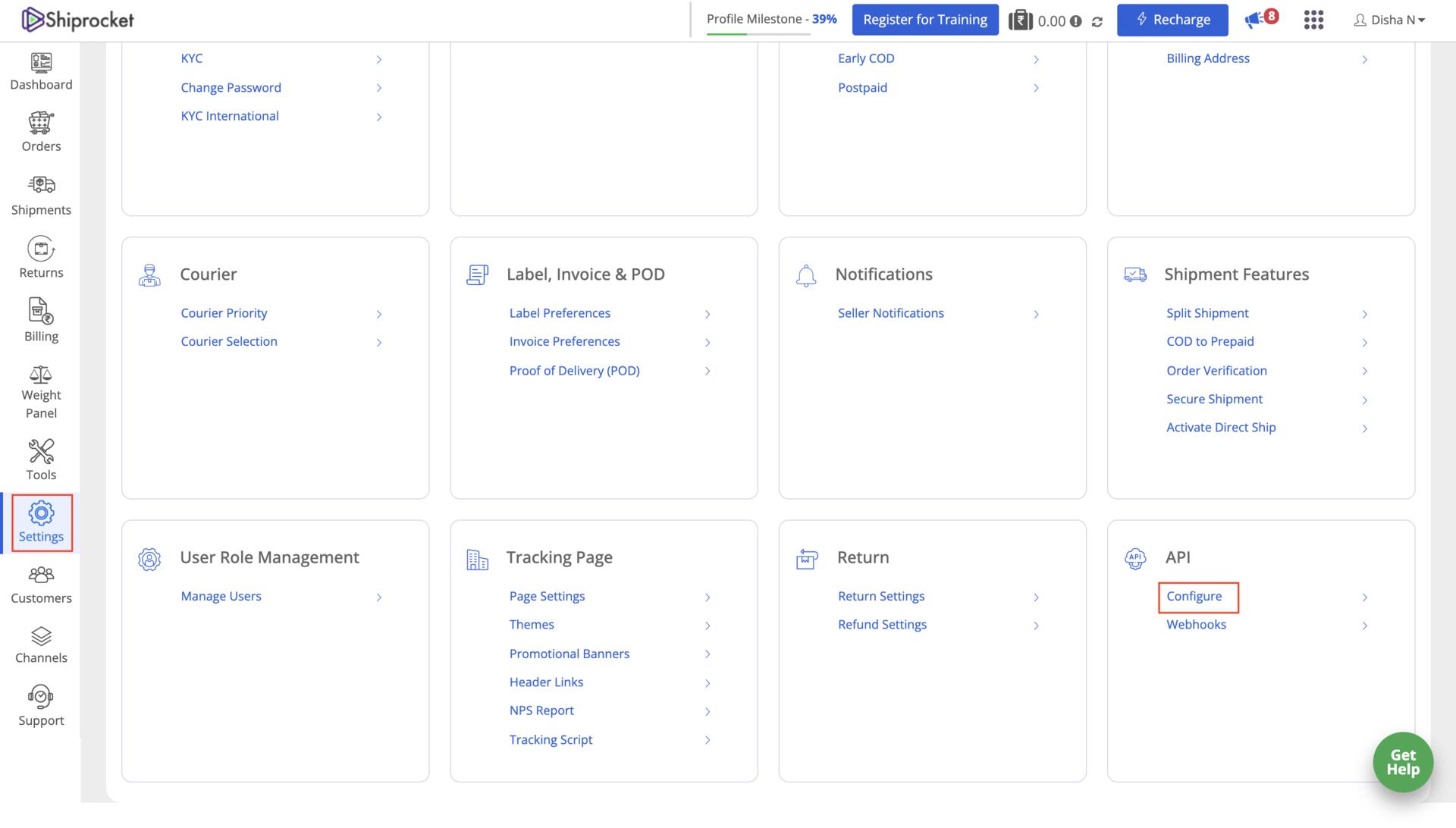The image size is (1456, 828).
Task: Expand chevron next to Courier Priority
Action: click(378, 314)
